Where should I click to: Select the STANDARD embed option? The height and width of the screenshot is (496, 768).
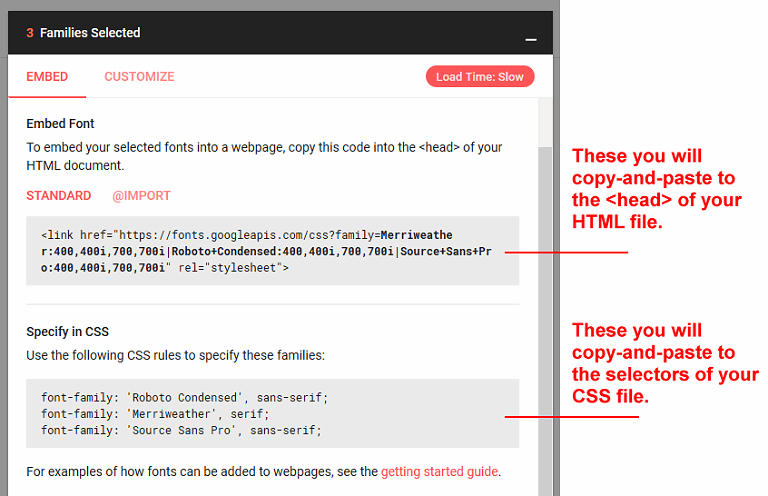click(x=59, y=196)
